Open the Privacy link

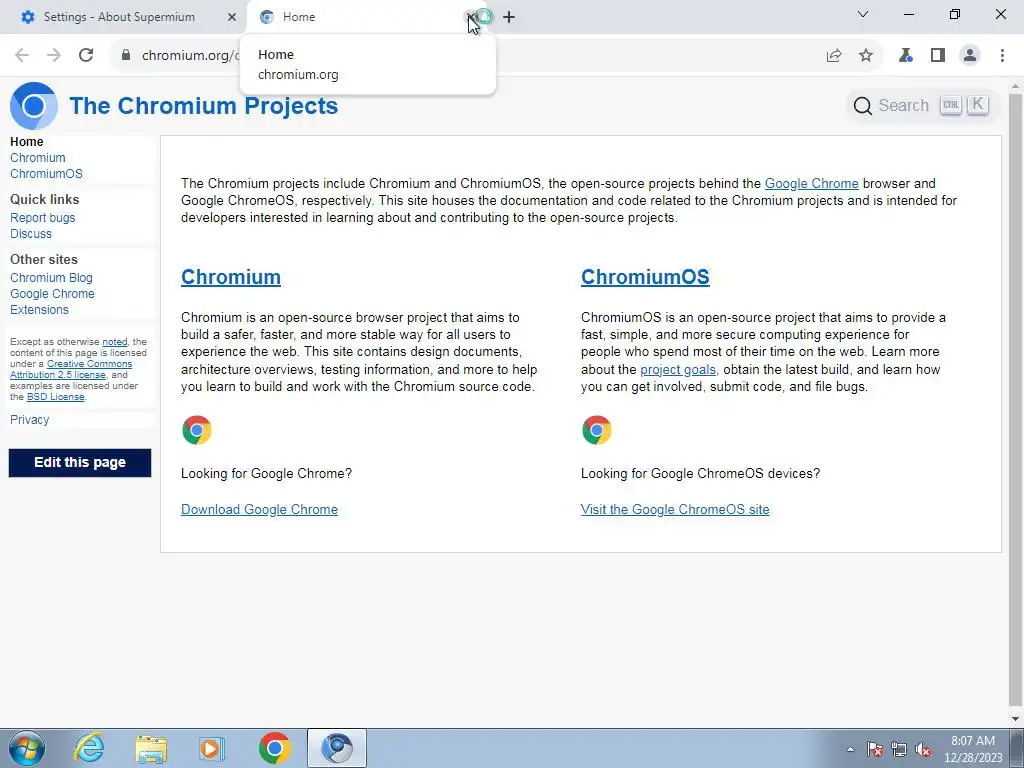29,420
